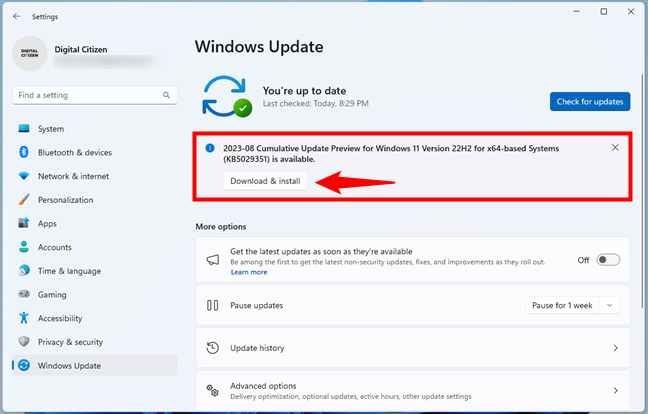This screenshot has height=414, width=648.
Task: Open Digital Citizen account profile picture
Action: click(29, 53)
